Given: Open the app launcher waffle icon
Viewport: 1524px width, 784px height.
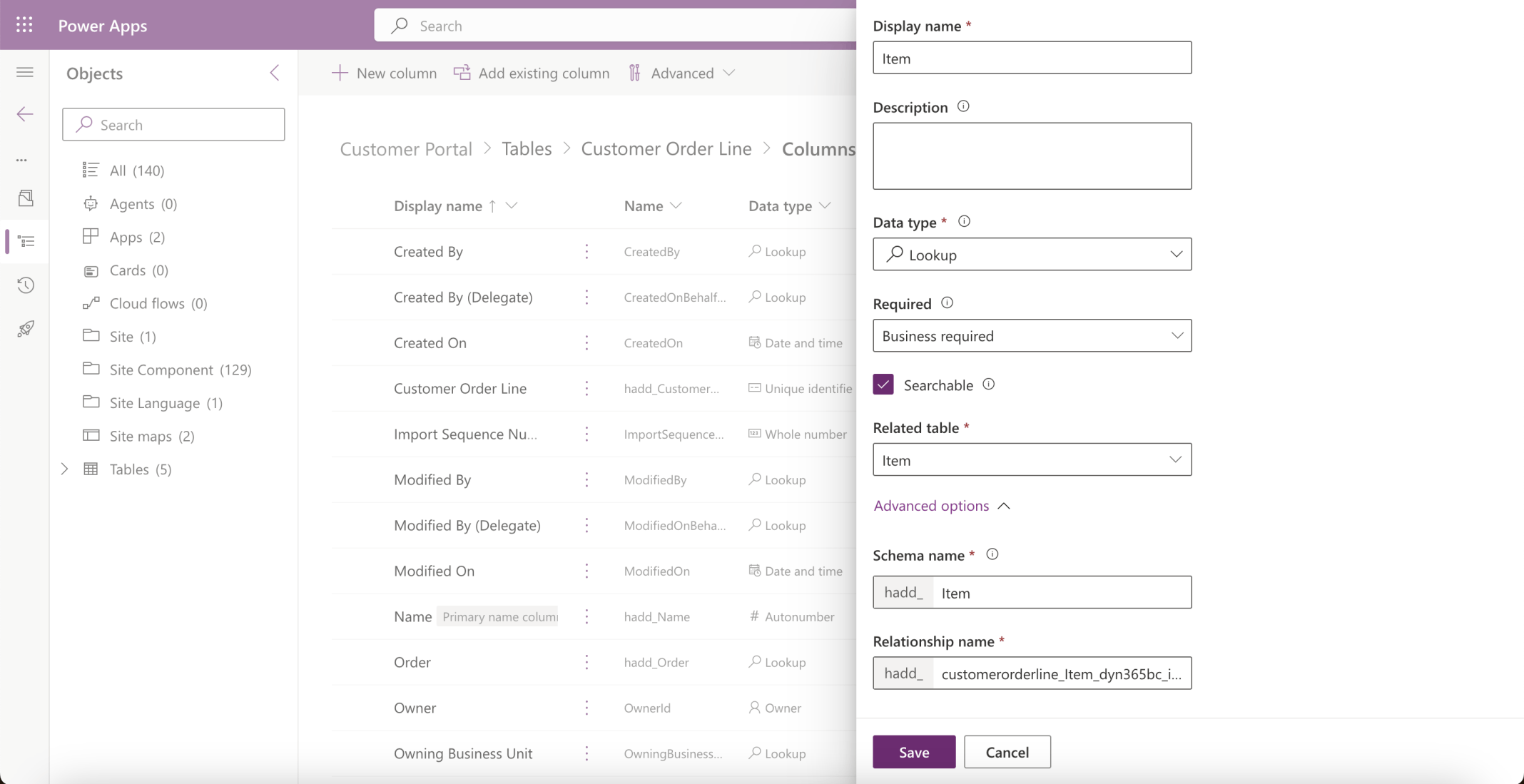Looking at the screenshot, I should click(x=24, y=25).
